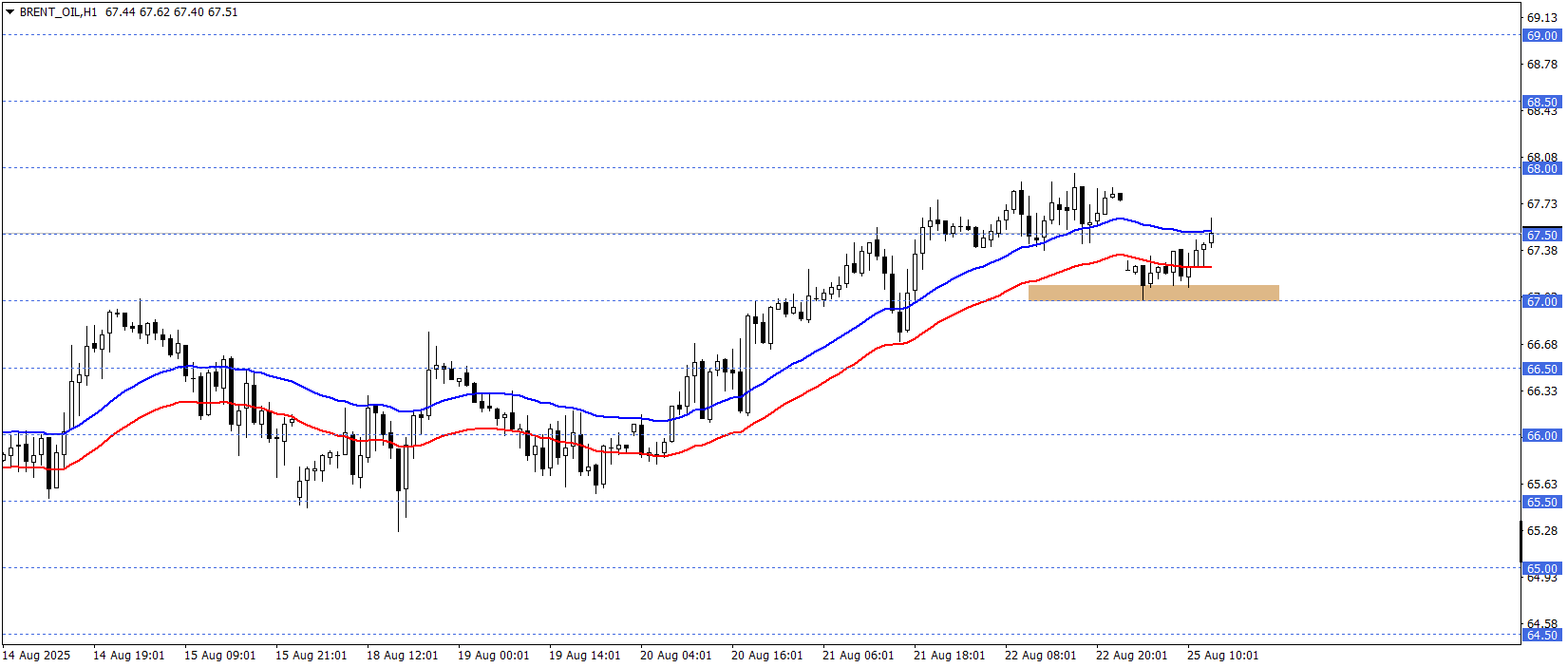The image size is (1568, 667).
Task: Click the 25 Aug 10:01 time label
Action: click(1222, 656)
